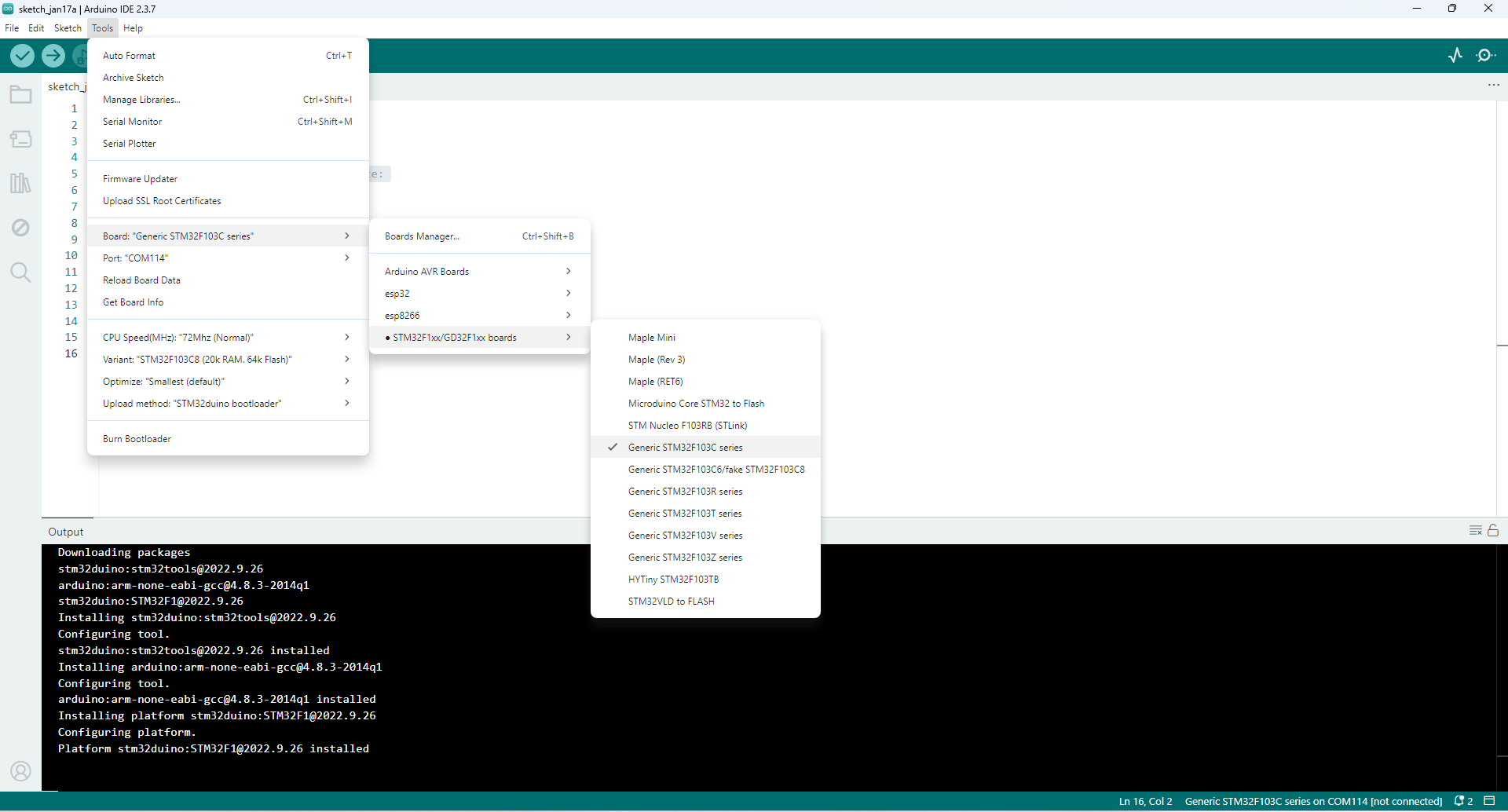Click the Verify checkmark button

(22, 56)
